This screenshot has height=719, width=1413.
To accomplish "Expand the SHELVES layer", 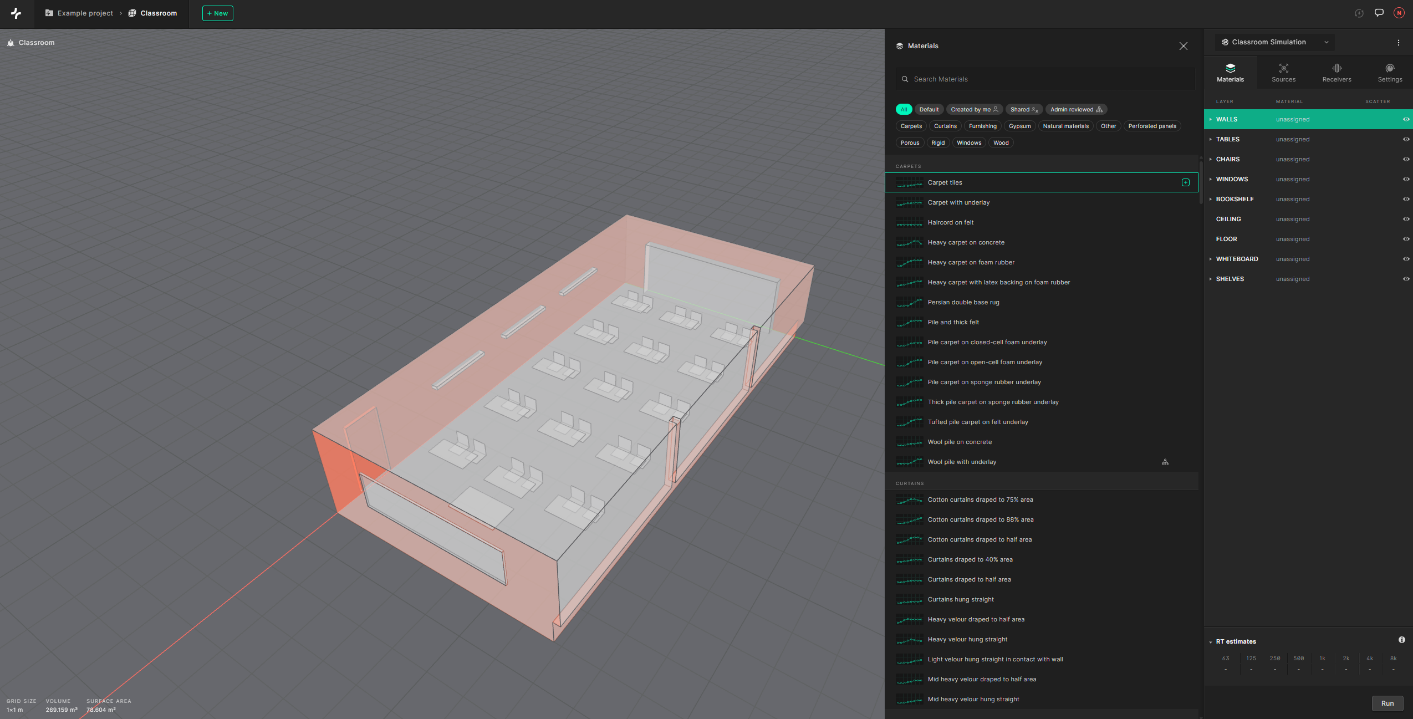I will click(x=1210, y=279).
